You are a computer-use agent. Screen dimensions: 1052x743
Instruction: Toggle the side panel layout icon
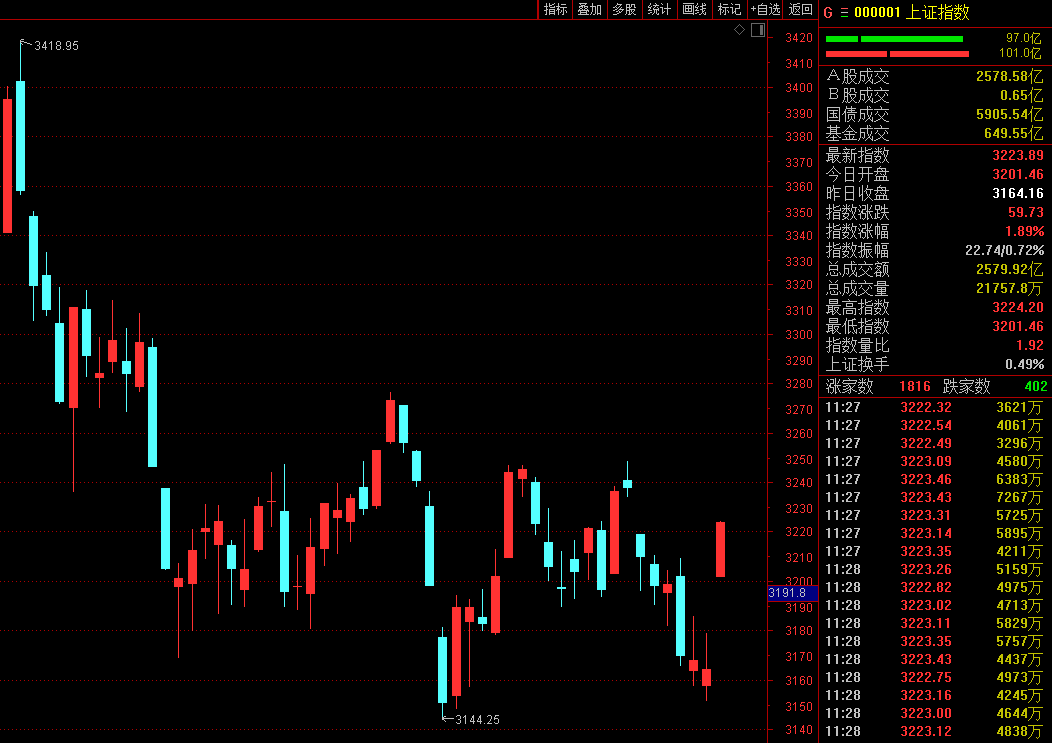tap(758, 30)
